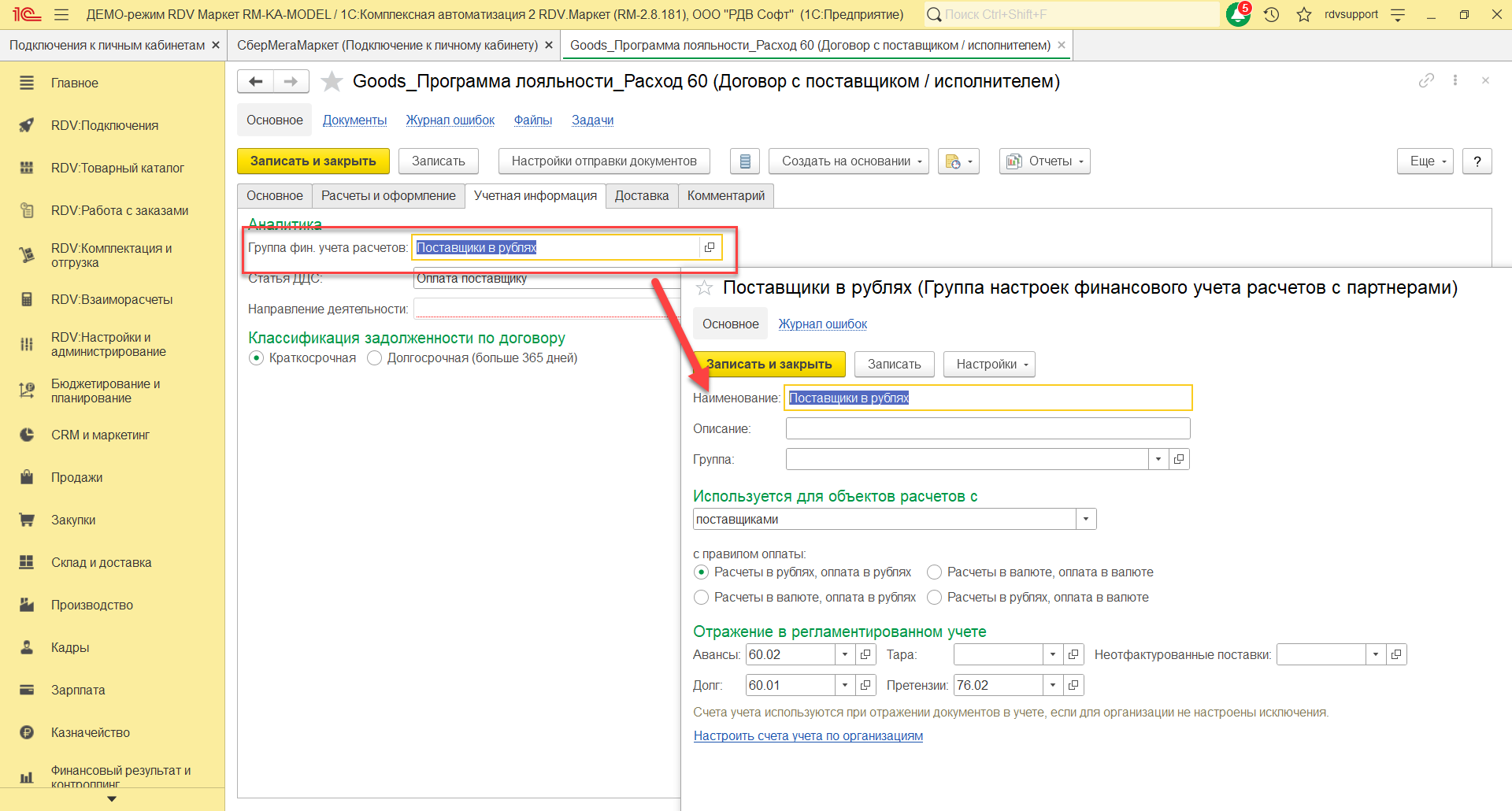The height and width of the screenshot is (811, 1512).
Task: Select Расчеты в валюте, оплата в валюте
Action: (935, 572)
